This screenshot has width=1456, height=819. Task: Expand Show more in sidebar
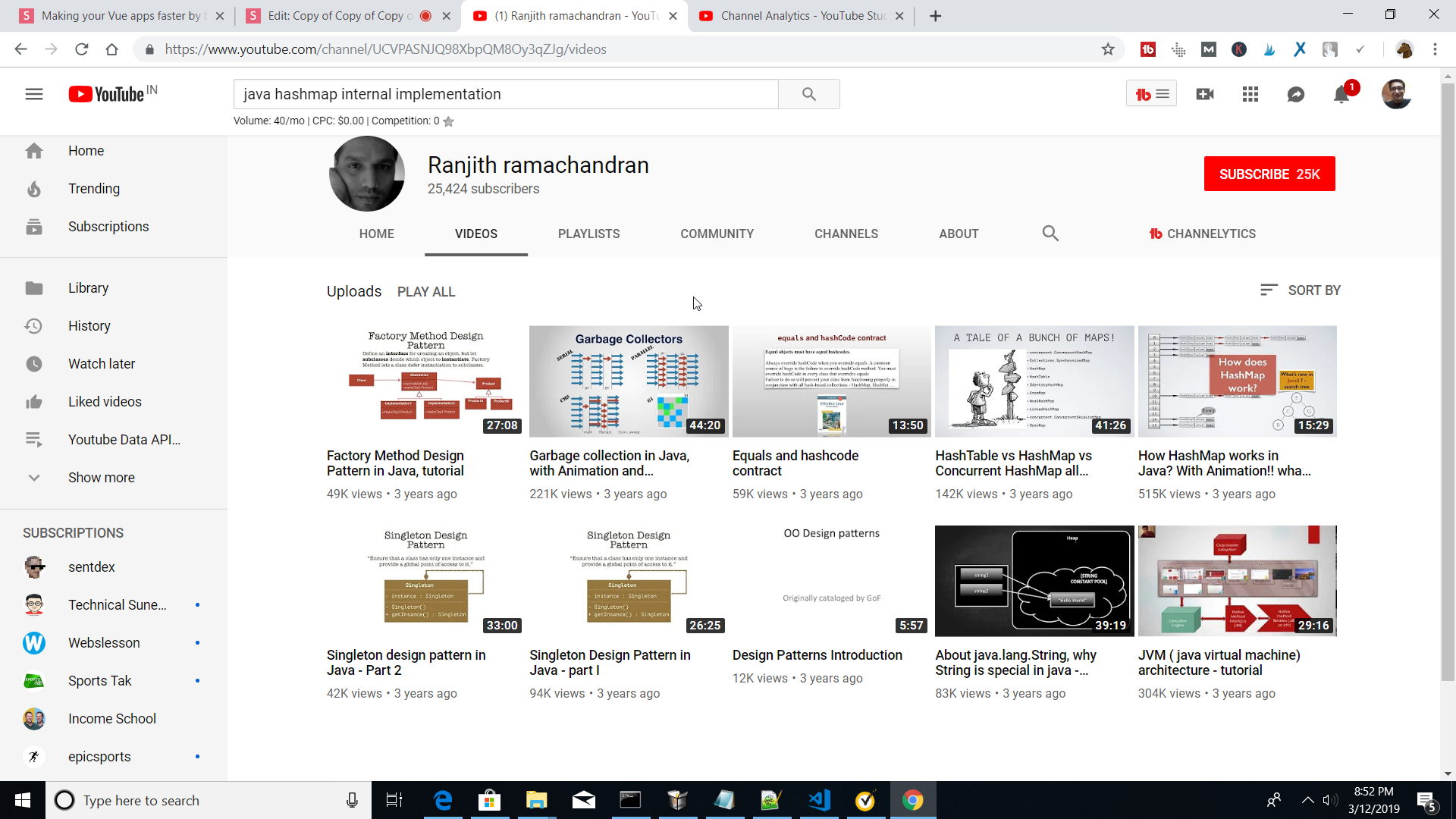pos(101,478)
